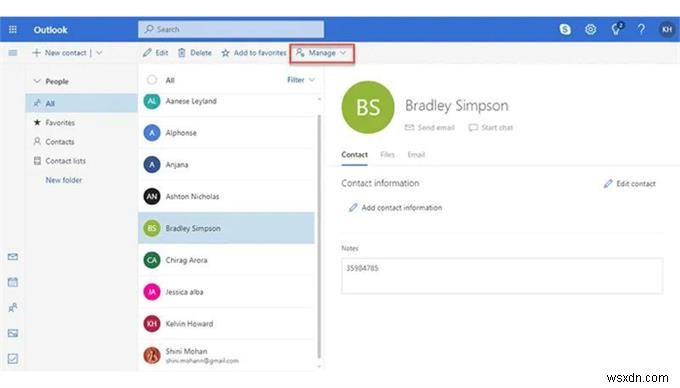
Task: Open the Help question mark
Action: click(641, 29)
